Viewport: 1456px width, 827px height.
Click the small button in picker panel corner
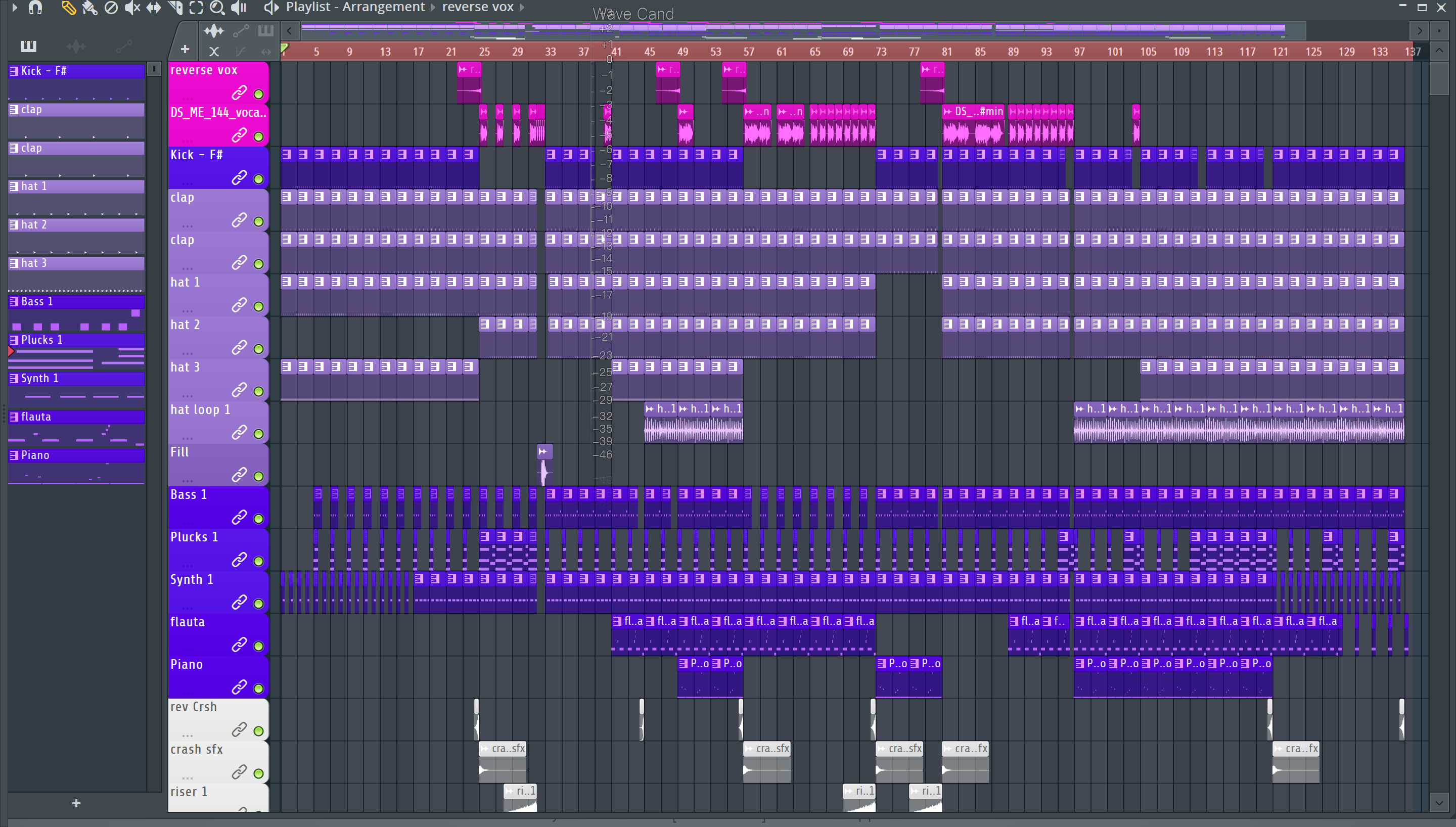[154, 69]
